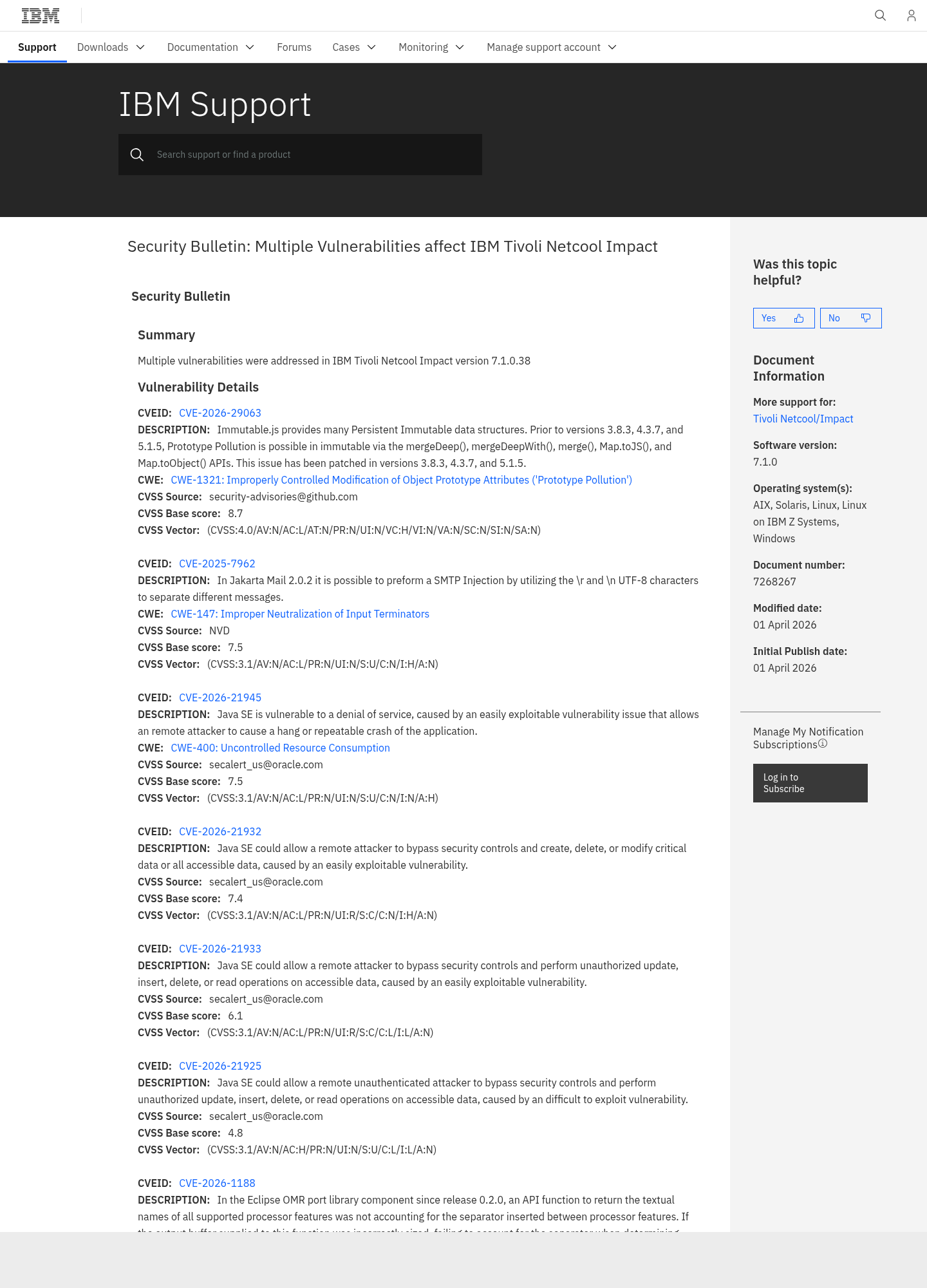The height and width of the screenshot is (1288, 927).
Task: Open the search magnifier icon in top bar
Action: tap(880, 15)
